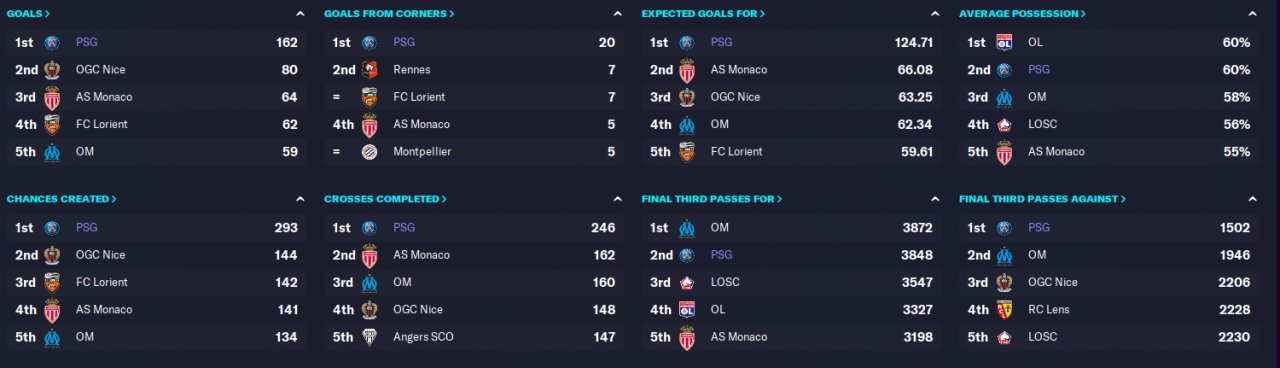Open the Chances Created heading link

coord(62,199)
